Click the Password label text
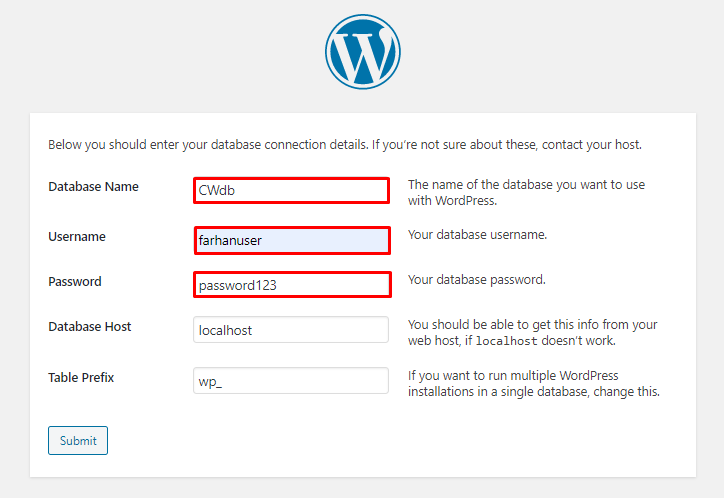The image size is (724, 498). click(75, 282)
